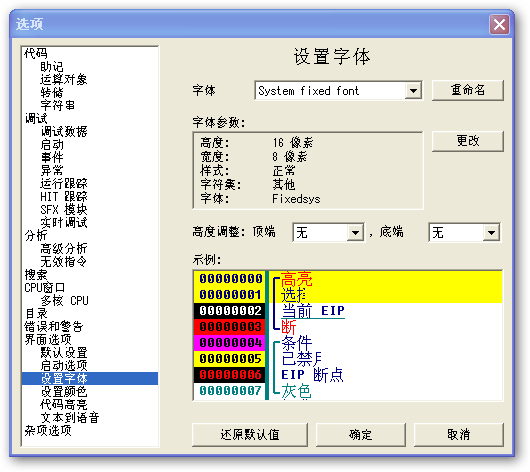
Task: Click the 还原默认值 button
Action: pyautogui.click(x=250, y=435)
